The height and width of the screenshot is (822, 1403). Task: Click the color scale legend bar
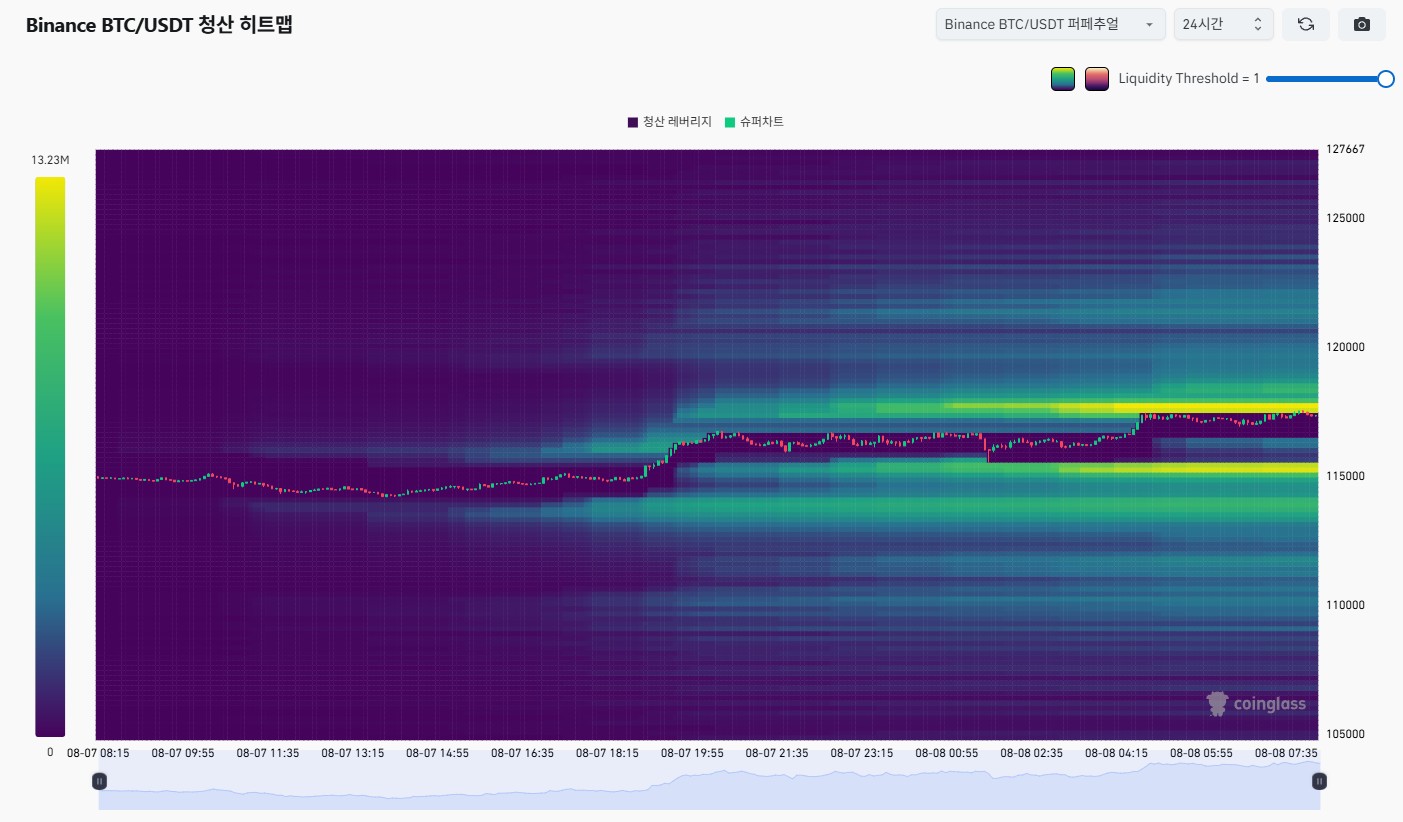point(50,457)
